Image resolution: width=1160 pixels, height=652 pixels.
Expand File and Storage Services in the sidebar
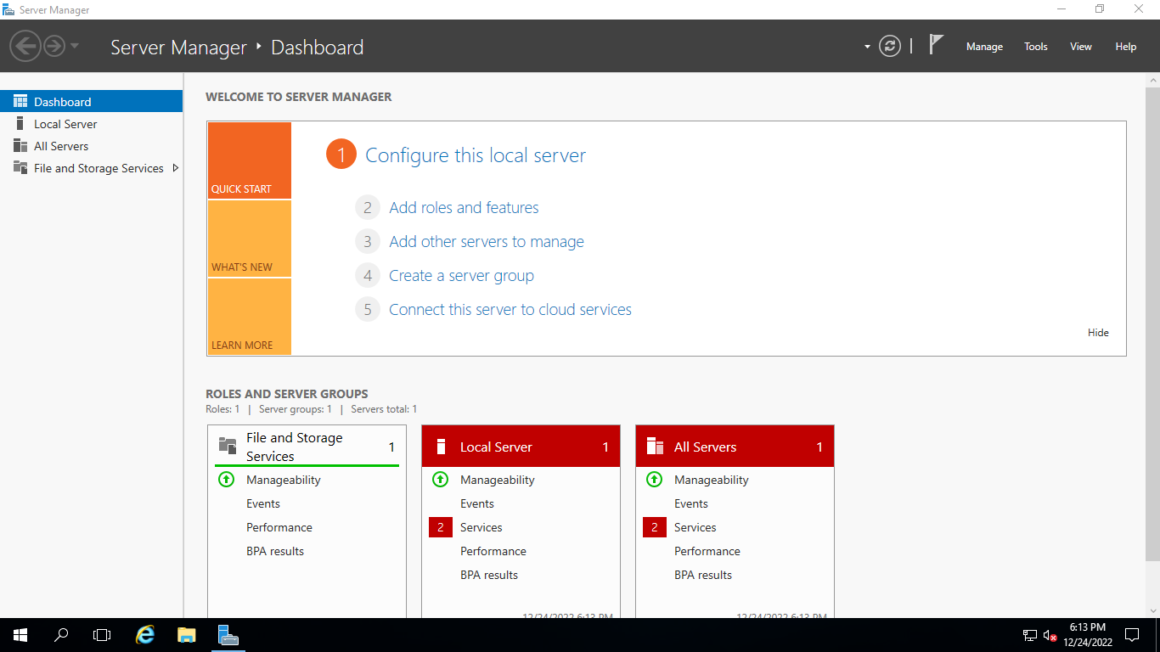pos(177,168)
